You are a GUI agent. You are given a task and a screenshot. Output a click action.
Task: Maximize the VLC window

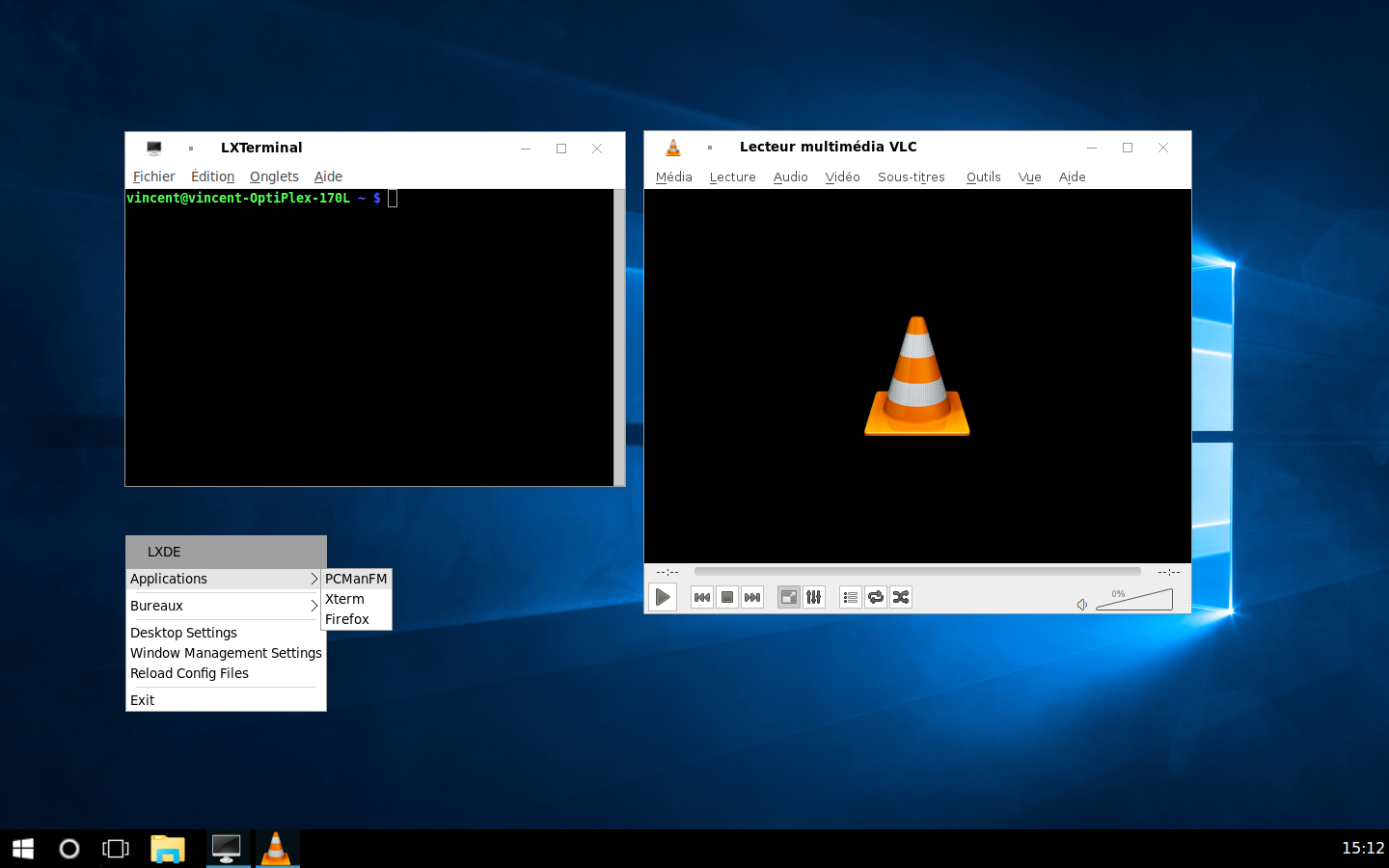click(1128, 148)
